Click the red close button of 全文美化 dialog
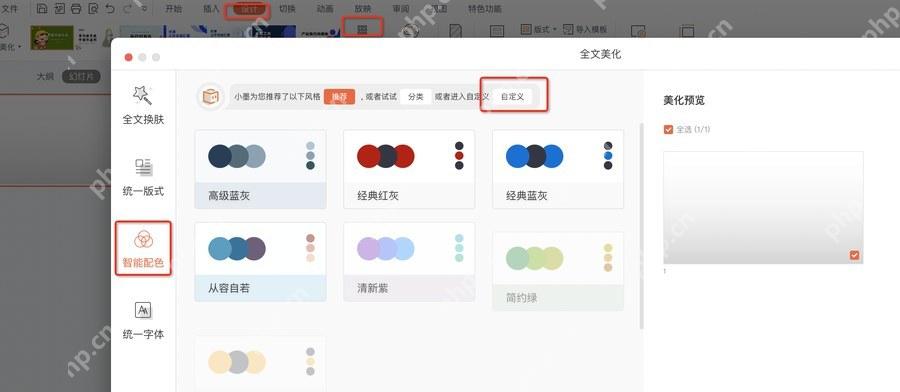This screenshot has width=900, height=392. click(129, 57)
